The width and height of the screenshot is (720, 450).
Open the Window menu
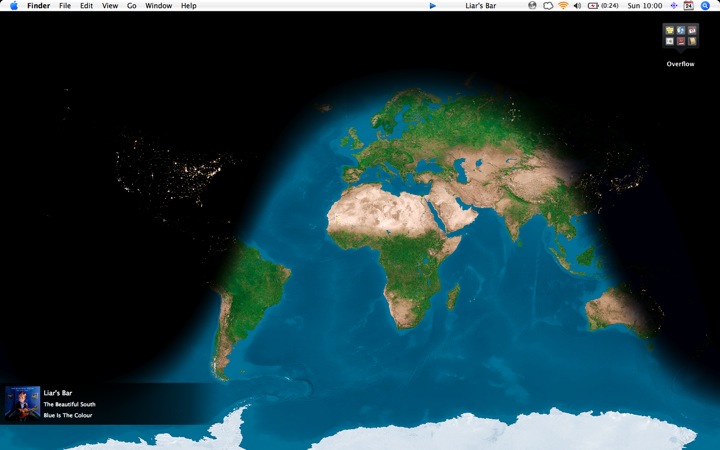(158, 6)
